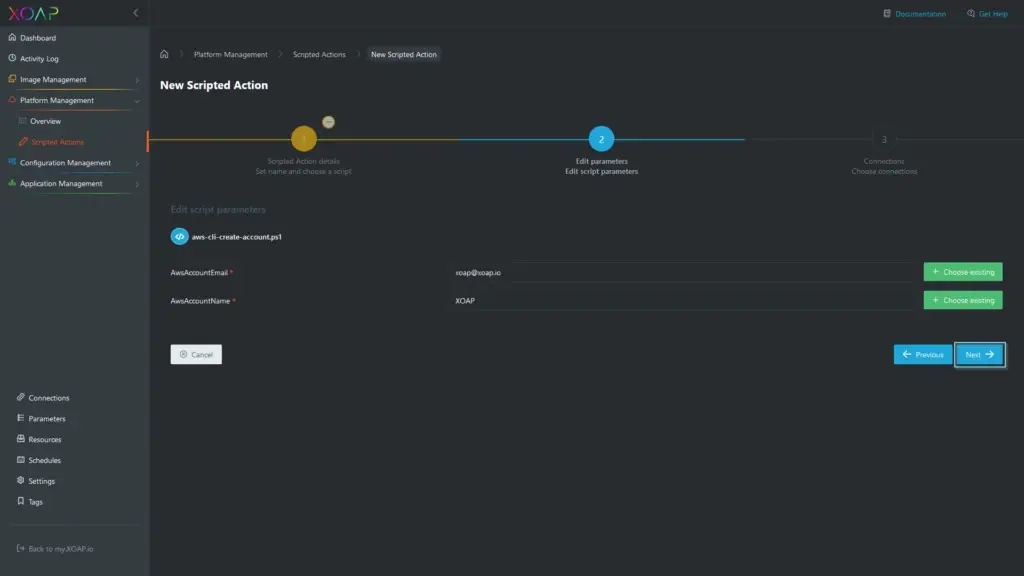
Task: Open the Documentation link
Action: 920,14
